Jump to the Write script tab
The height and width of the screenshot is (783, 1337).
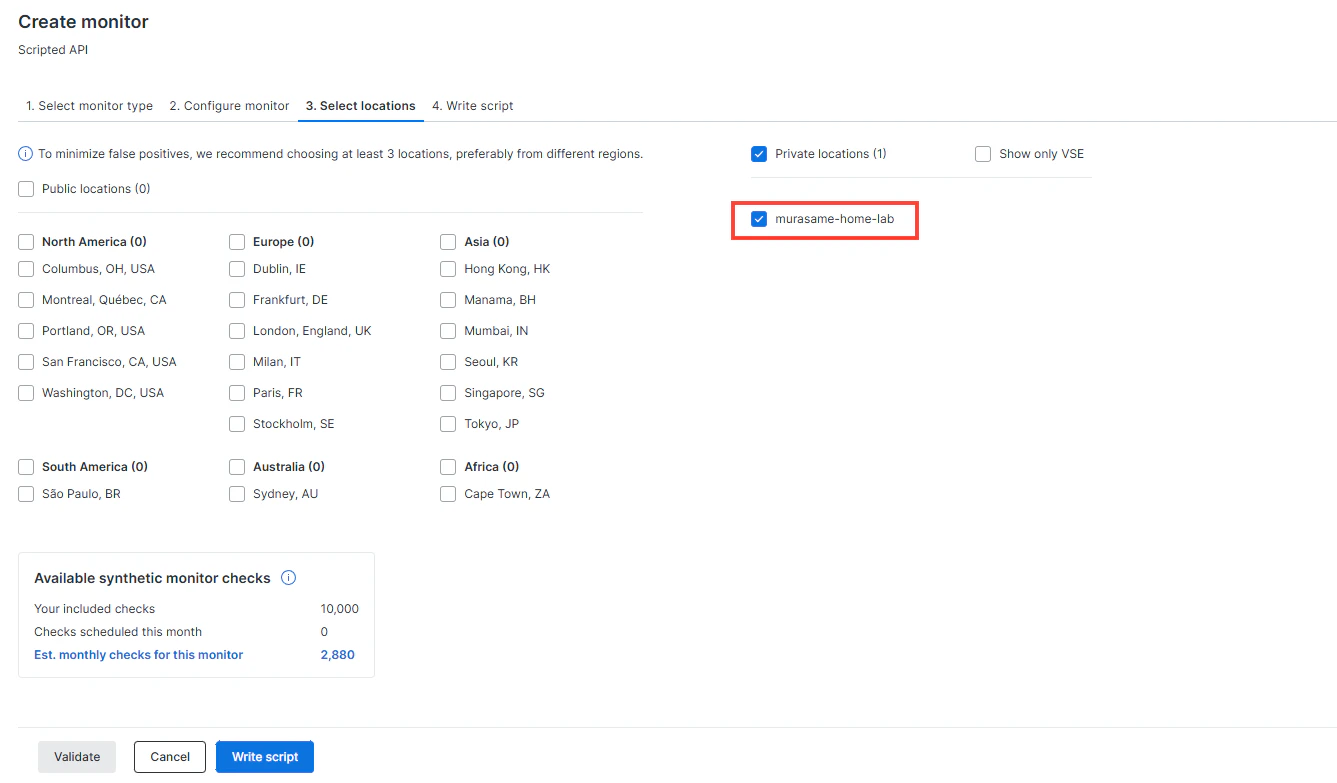pyautogui.click(x=473, y=106)
